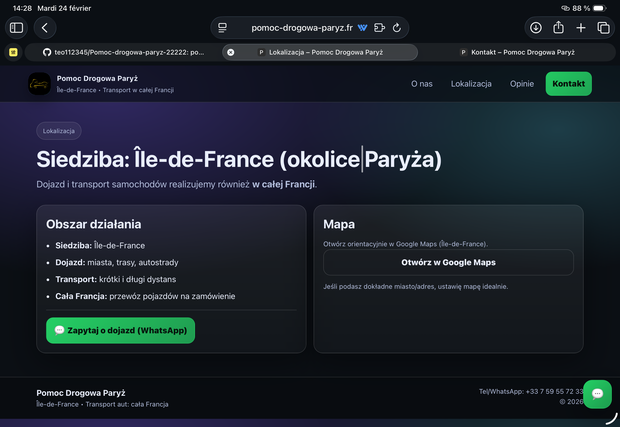Switch to the GitHub teo112345 tab
The width and height of the screenshot is (620, 427).
(x=125, y=51)
